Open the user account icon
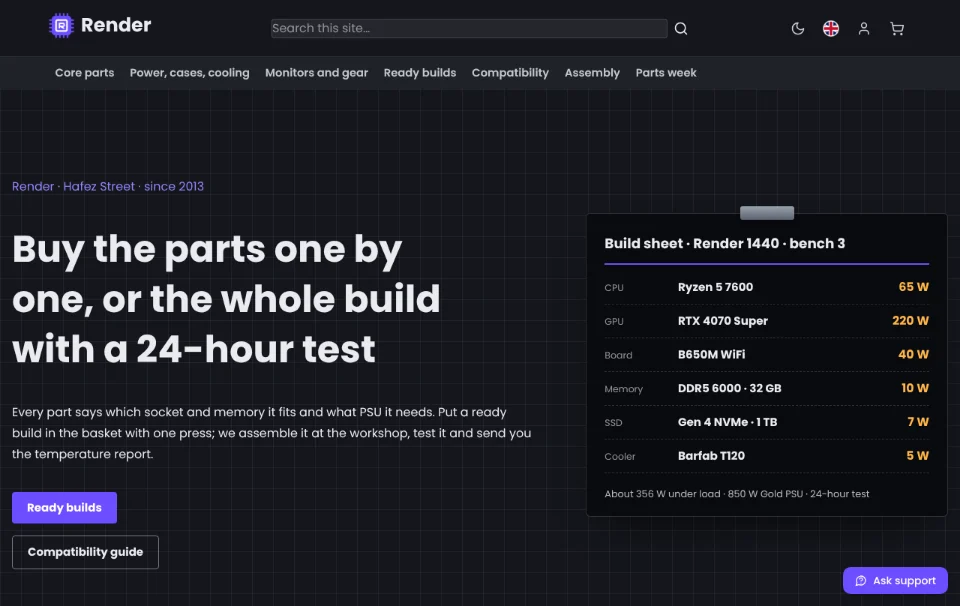960x606 pixels. point(864,29)
